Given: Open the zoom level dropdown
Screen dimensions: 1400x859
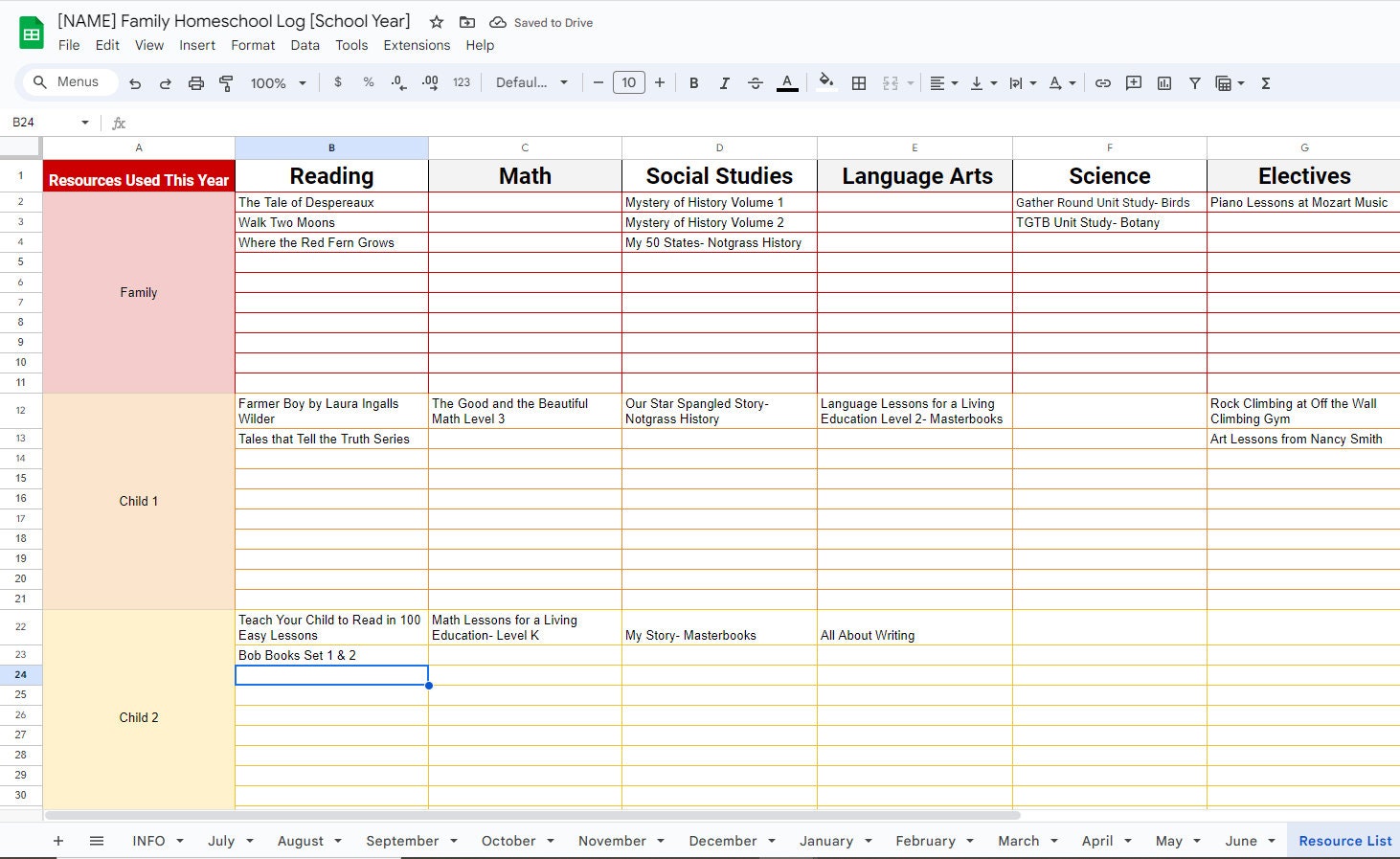Looking at the screenshot, I should (x=277, y=83).
